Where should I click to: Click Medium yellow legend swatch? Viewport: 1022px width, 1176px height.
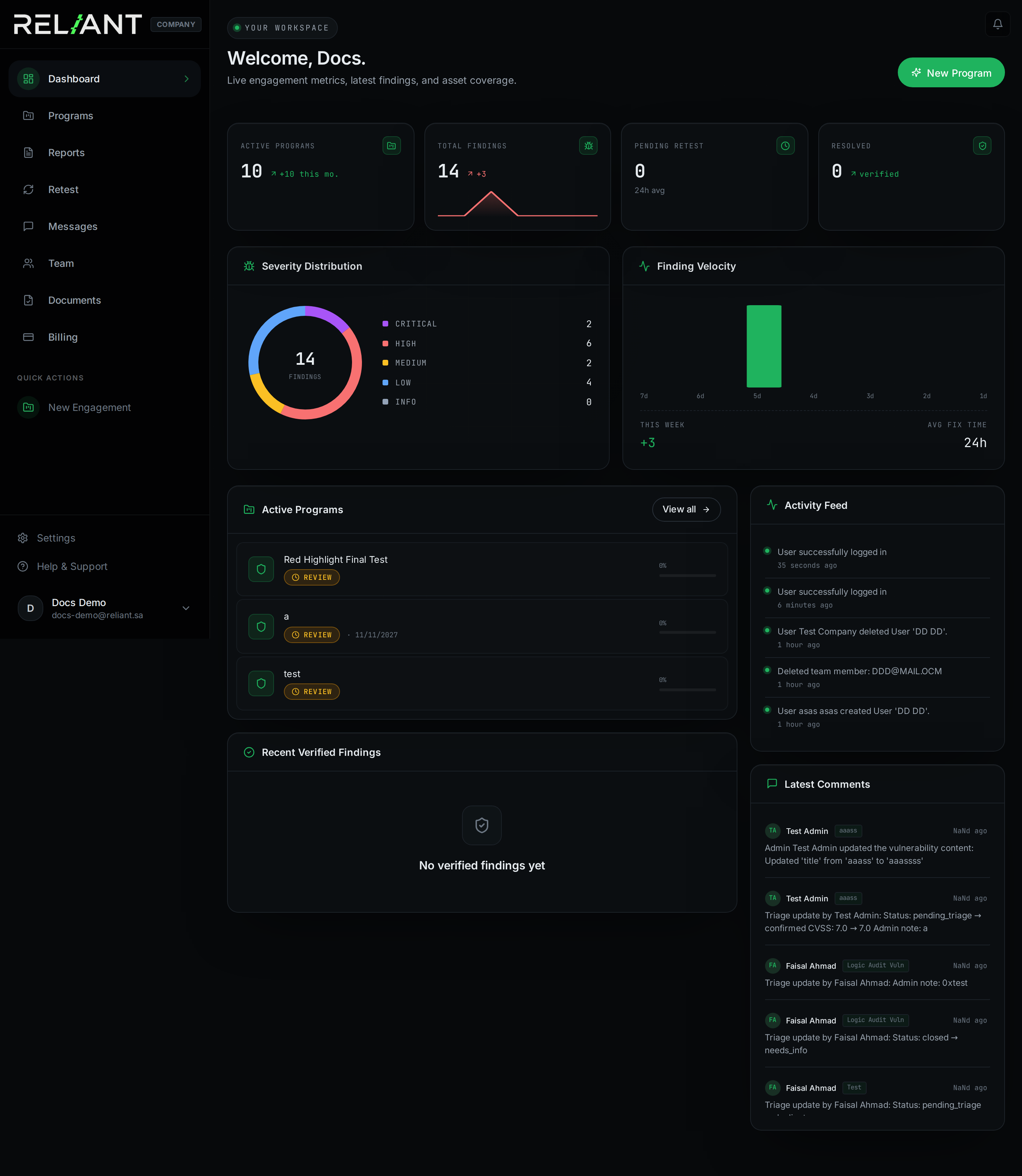click(385, 363)
